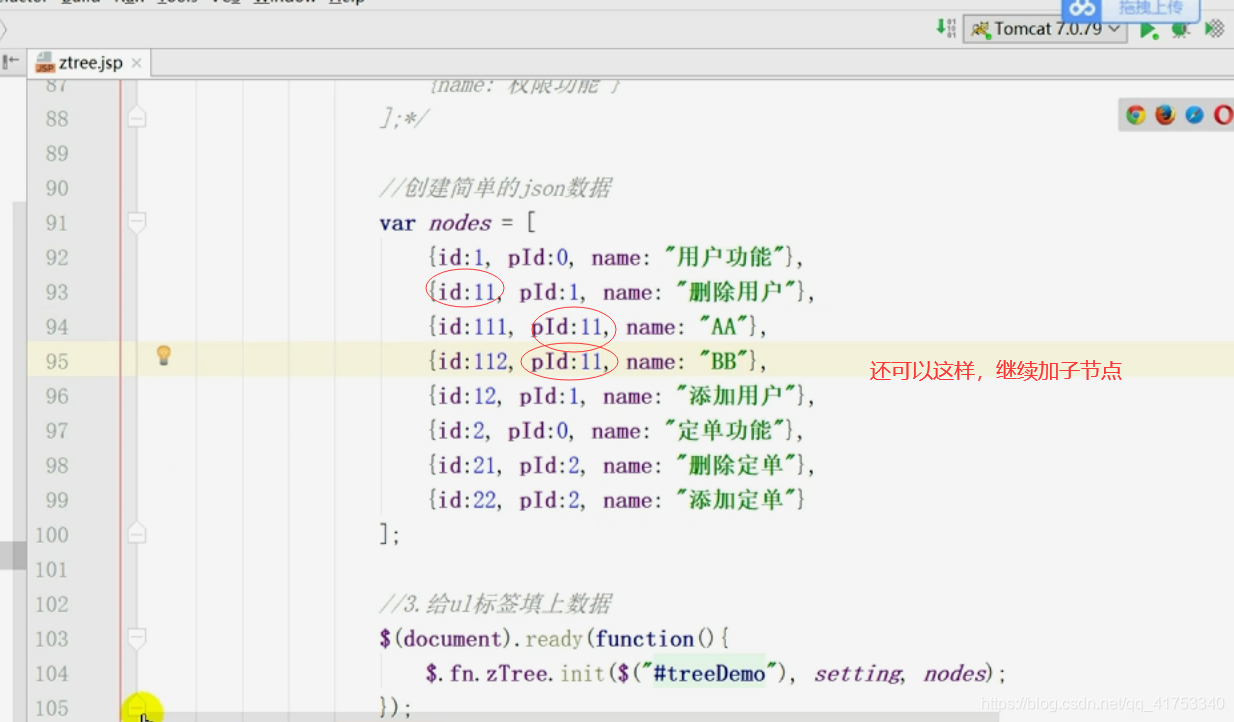Click the build project green arrow icon

[x=945, y=28]
